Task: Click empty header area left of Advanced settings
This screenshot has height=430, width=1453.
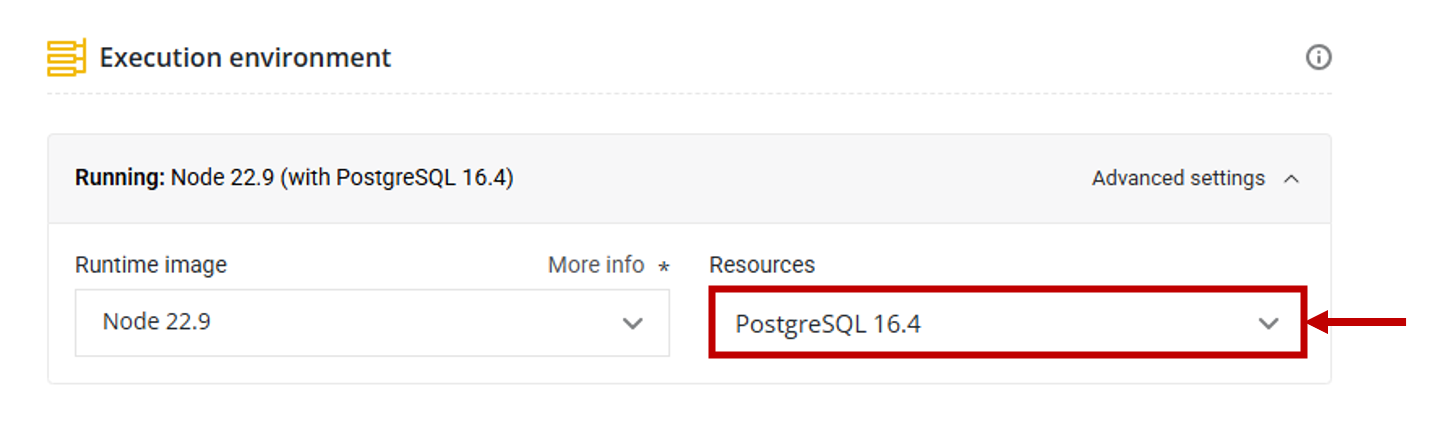Action: click(x=800, y=179)
